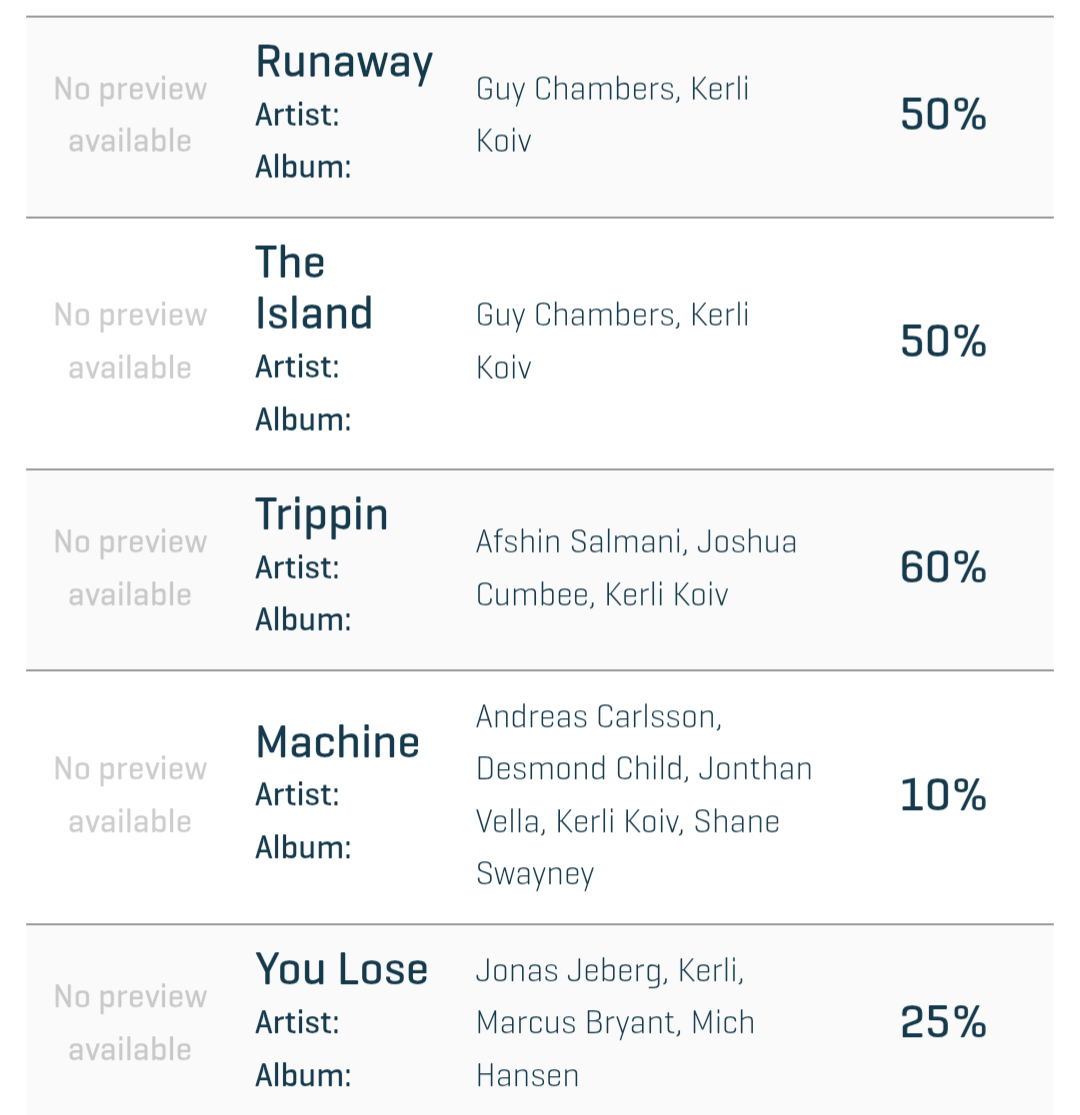Click the 50% share for Runaway
Viewport: 1080px width, 1115px height.
coord(943,115)
